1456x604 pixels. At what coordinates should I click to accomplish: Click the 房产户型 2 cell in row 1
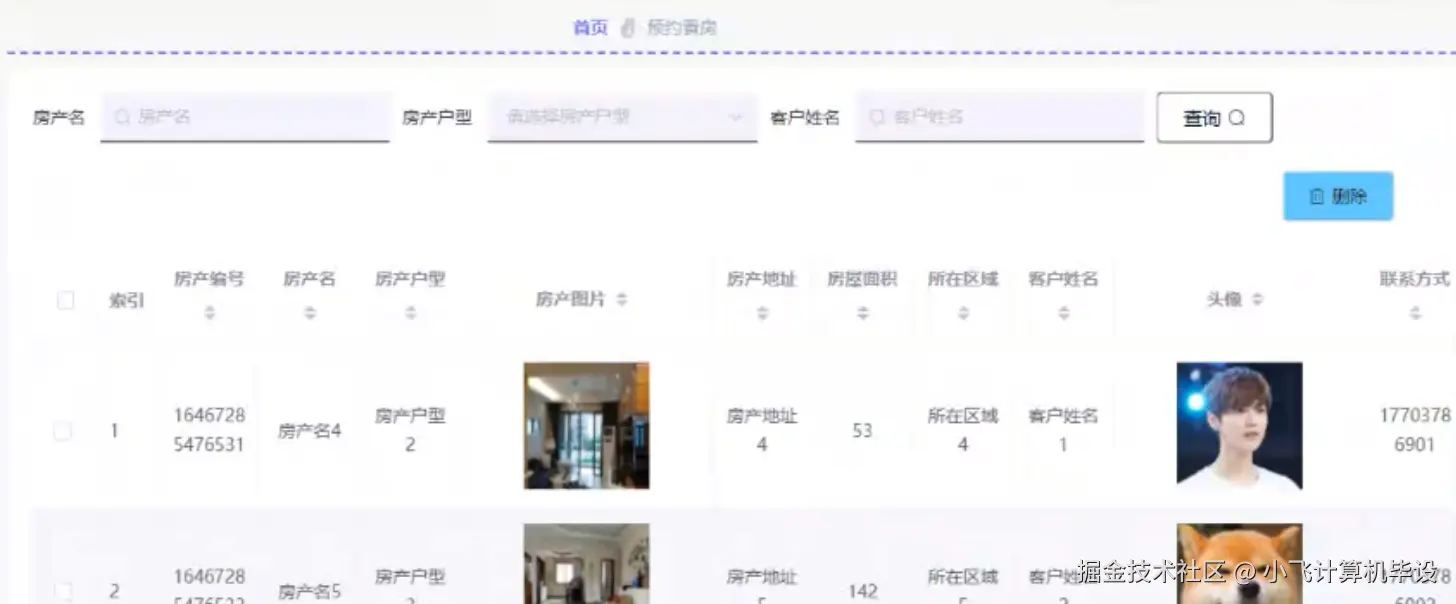point(410,430)
